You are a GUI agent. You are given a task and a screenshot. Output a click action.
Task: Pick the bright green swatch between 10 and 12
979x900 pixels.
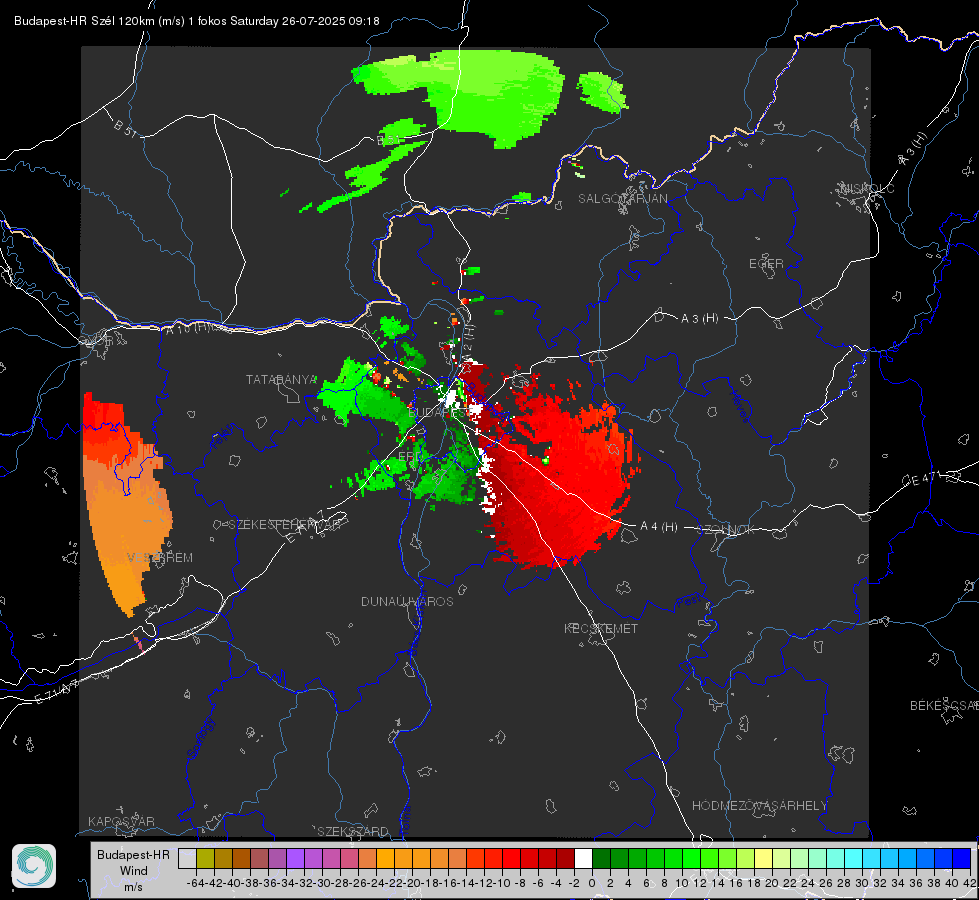pyautogui.click(x=691, y=858)
